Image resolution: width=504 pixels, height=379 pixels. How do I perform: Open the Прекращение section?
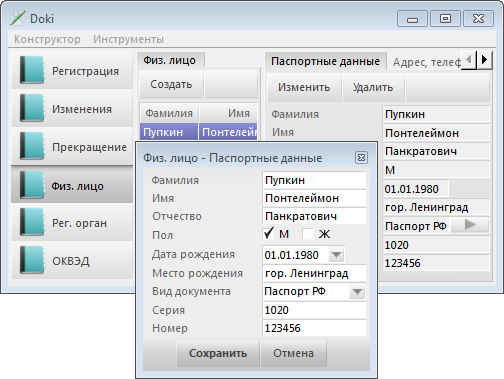tap(72, 146)
